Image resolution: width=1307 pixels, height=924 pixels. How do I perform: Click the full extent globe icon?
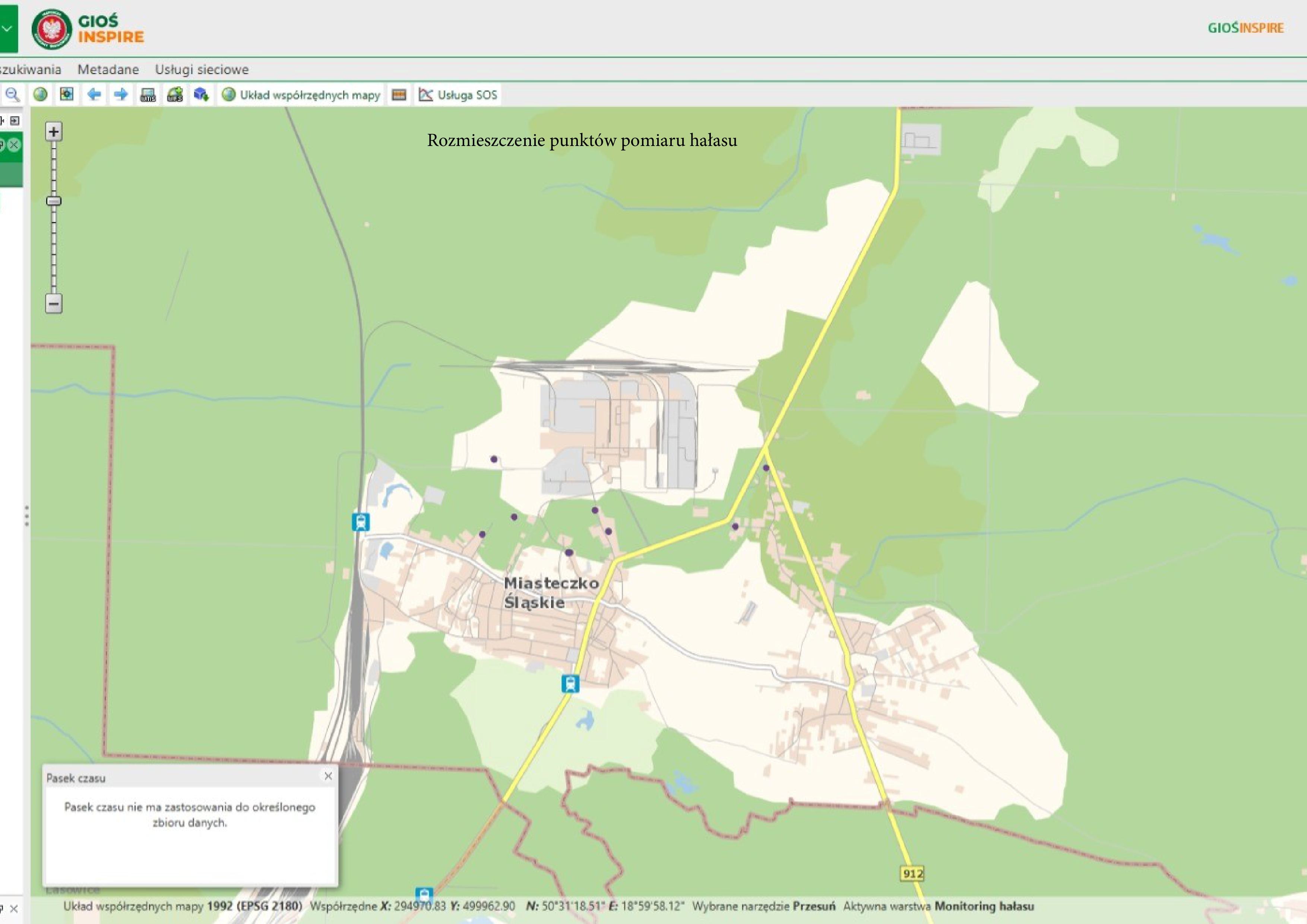coord(40,95)
